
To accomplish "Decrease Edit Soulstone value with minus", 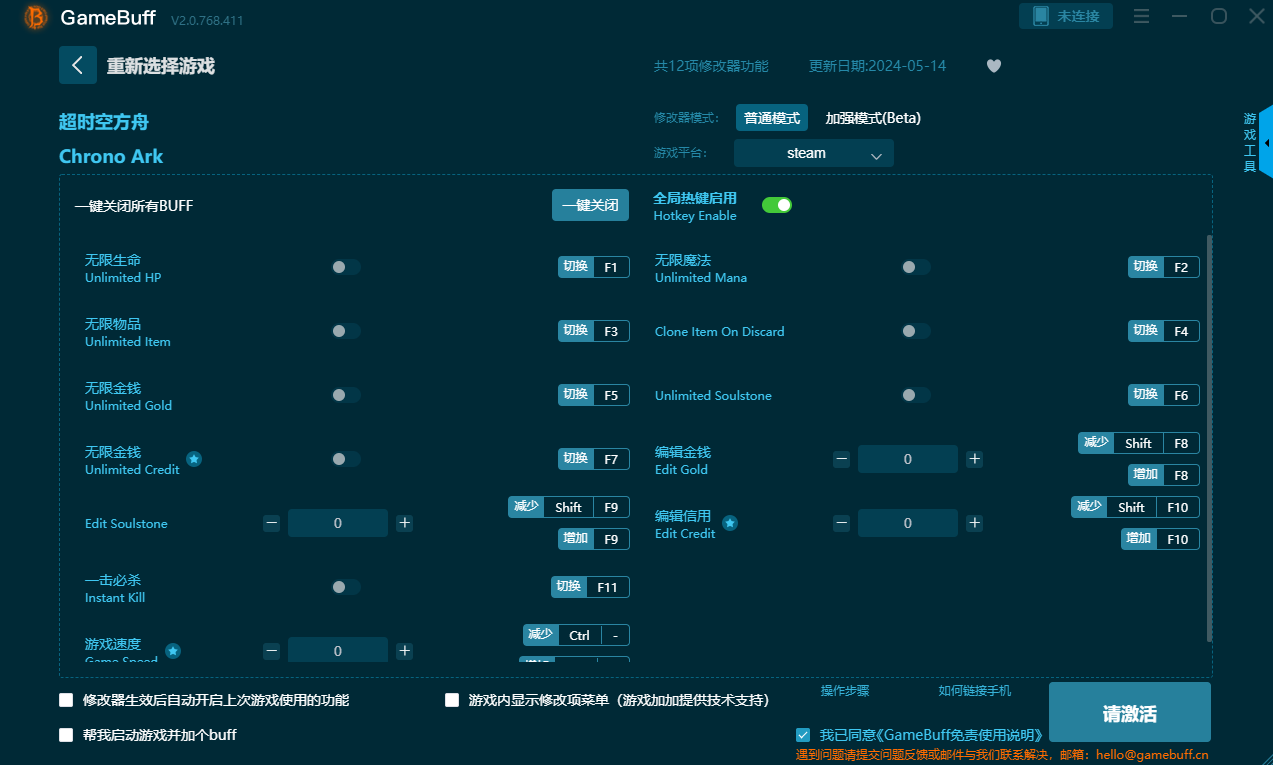I will (x=272, y=523).
